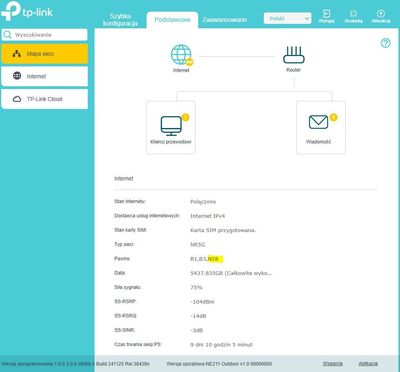This screenshot has height=372, width=400.
Task: Open the wired clients monitor icon
Action: pyautogui.click(x=171, y=126)
